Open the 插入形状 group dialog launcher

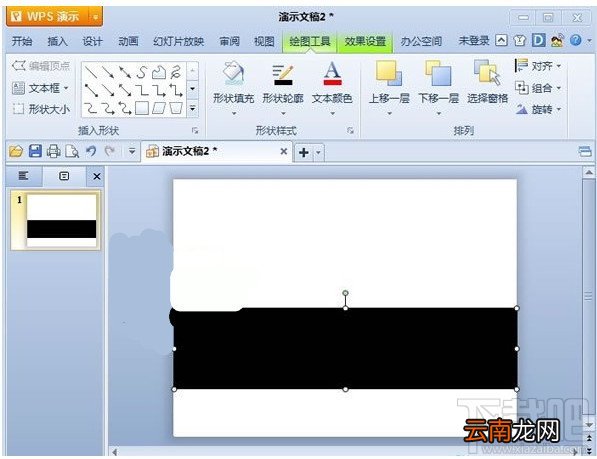(195, 131)
